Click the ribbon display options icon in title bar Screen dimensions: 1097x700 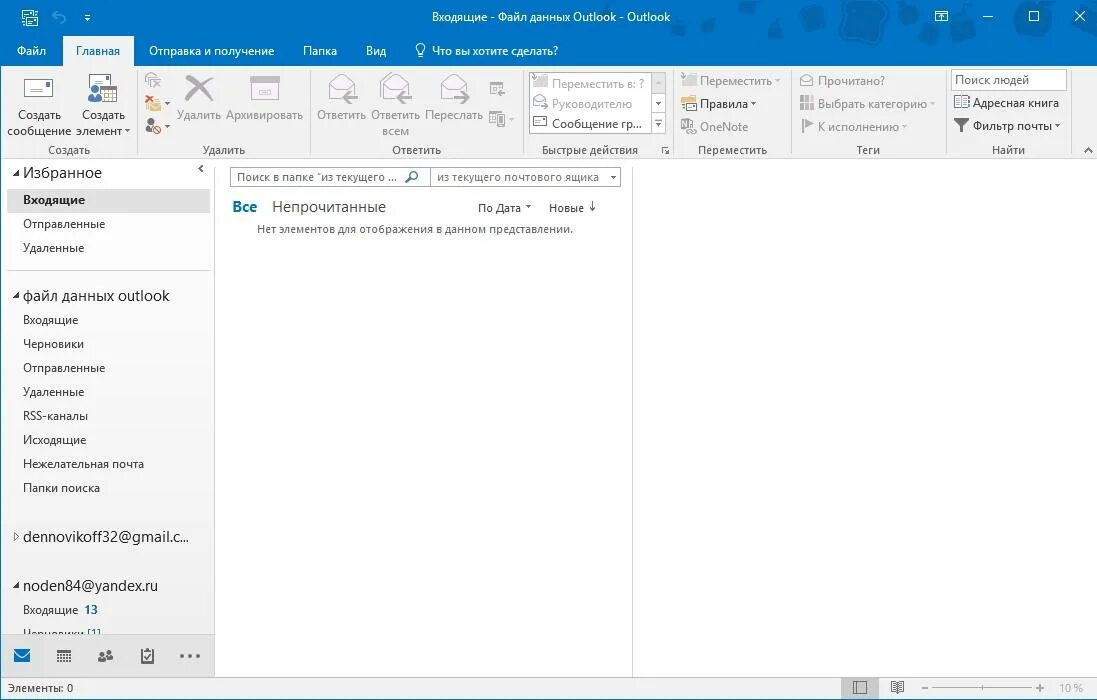point(942,16)
